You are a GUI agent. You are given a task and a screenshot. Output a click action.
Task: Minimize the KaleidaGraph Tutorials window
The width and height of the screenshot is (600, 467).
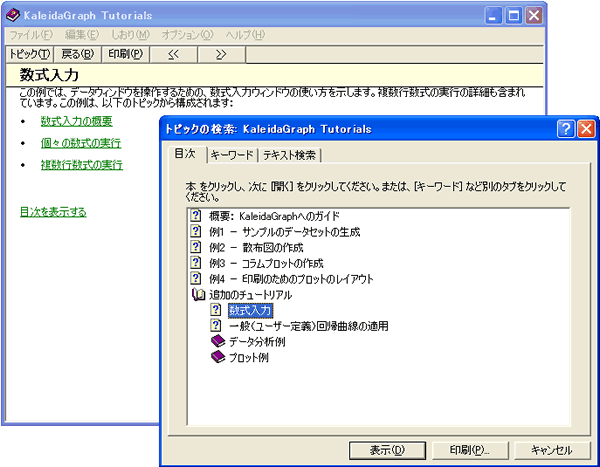tap(493, 16)
